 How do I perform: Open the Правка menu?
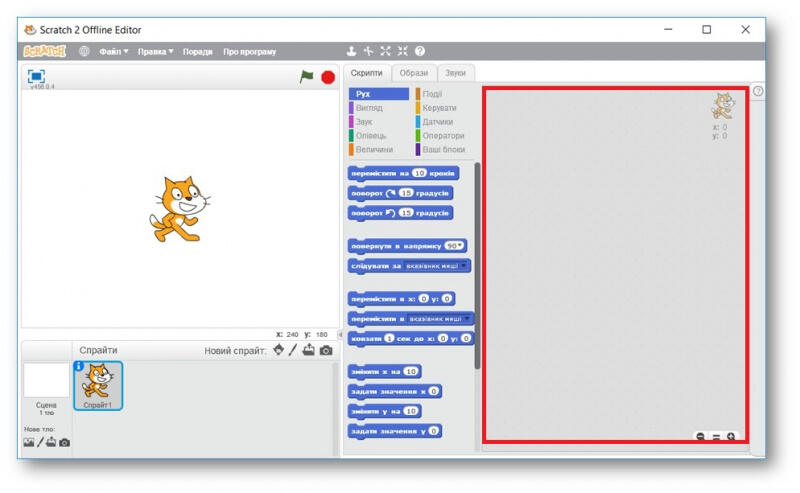coord(156,52)
